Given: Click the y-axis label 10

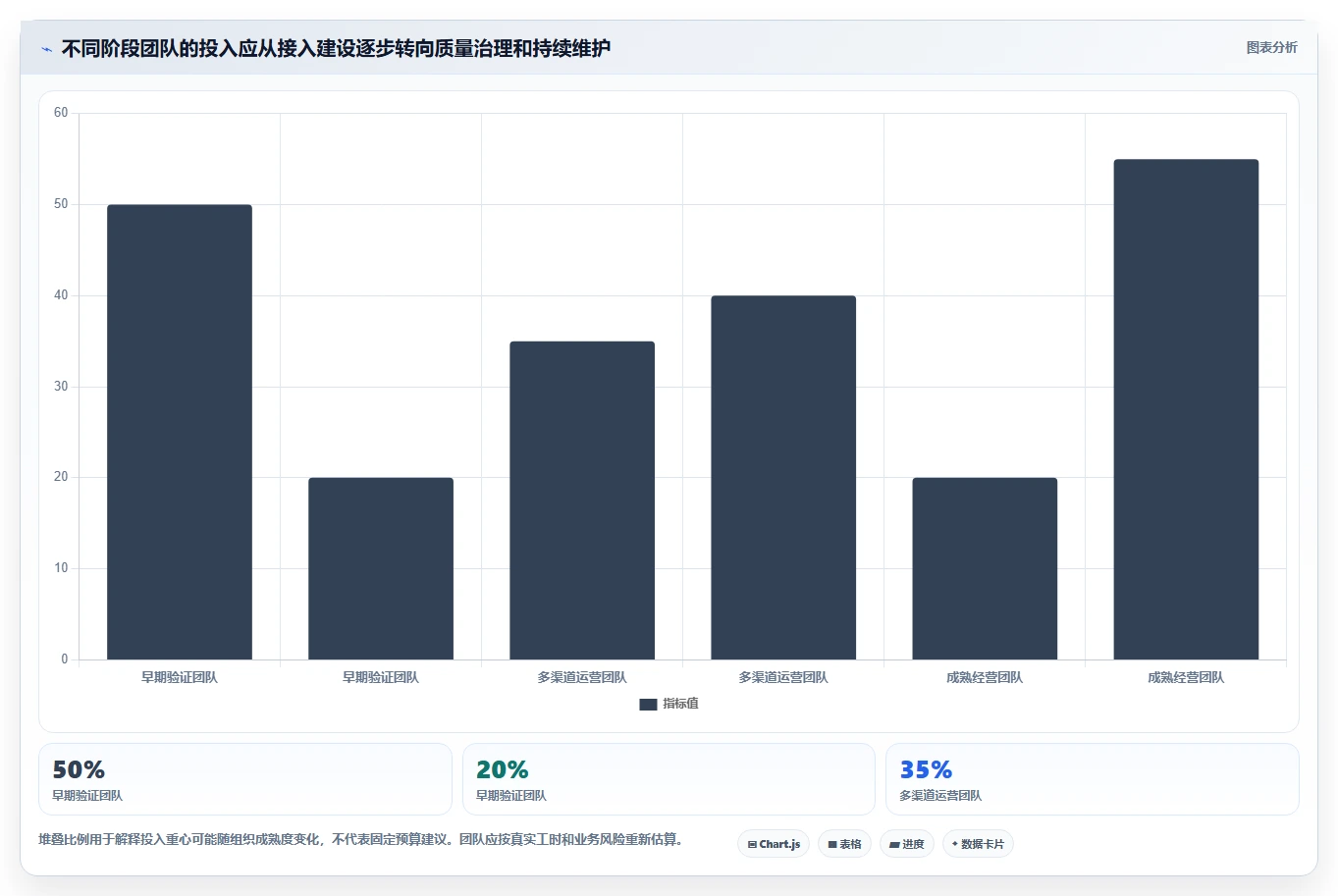Looking at the screenshot, I should [61, 568].
